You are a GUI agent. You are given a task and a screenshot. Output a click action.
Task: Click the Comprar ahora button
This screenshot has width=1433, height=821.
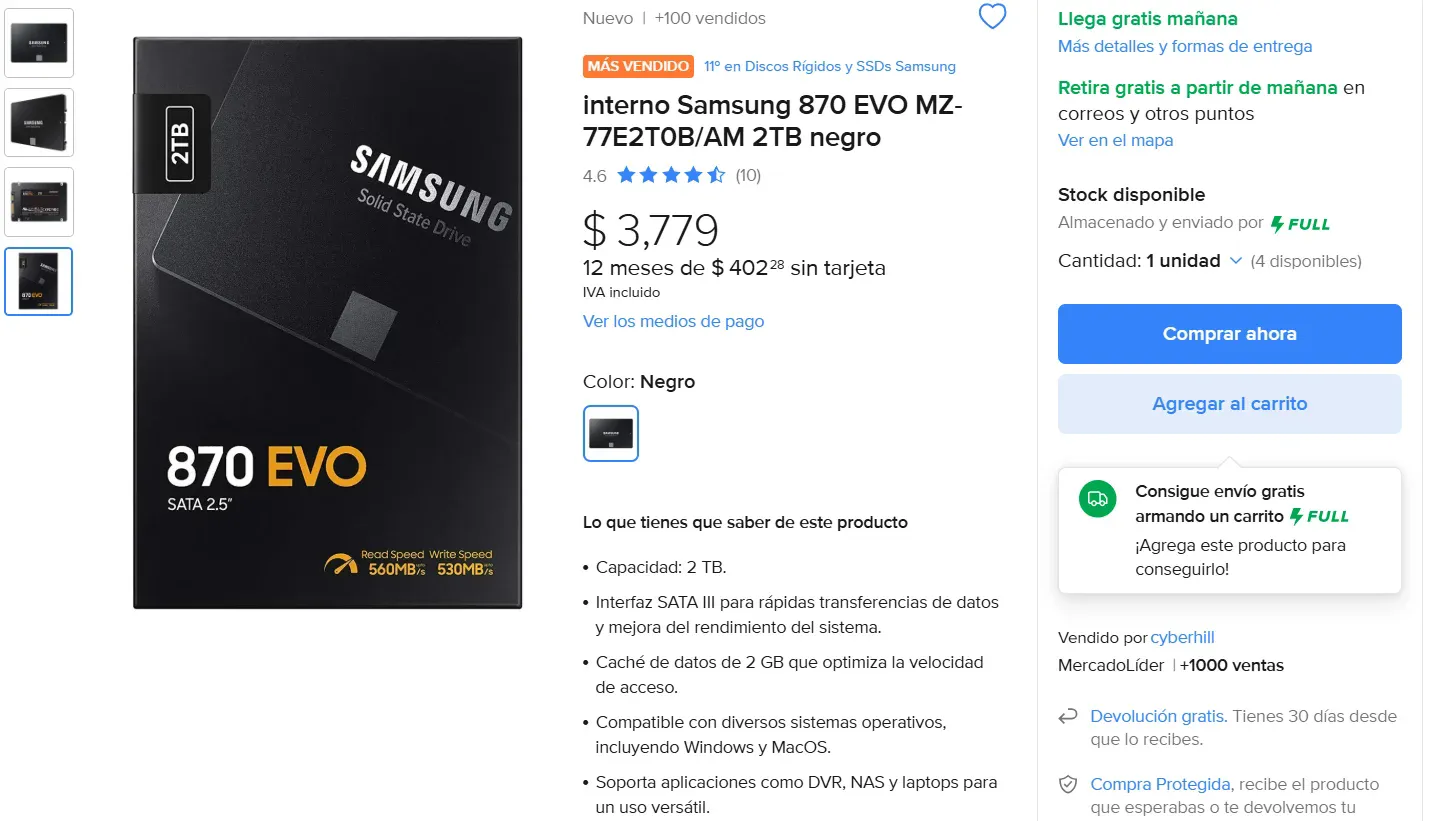1230,334
